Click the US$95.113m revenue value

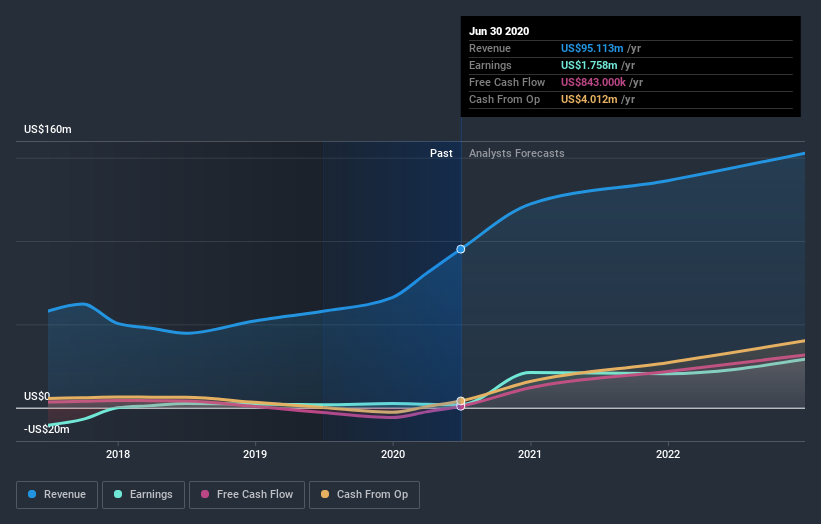[x=592, y=48]
